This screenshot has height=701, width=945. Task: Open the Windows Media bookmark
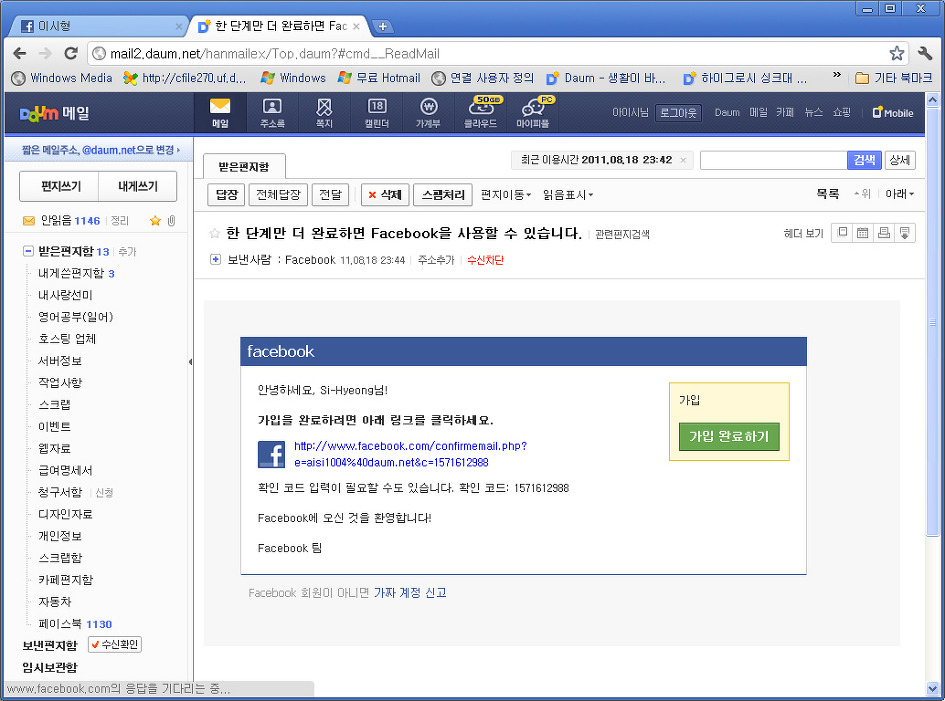coord(62,78)
